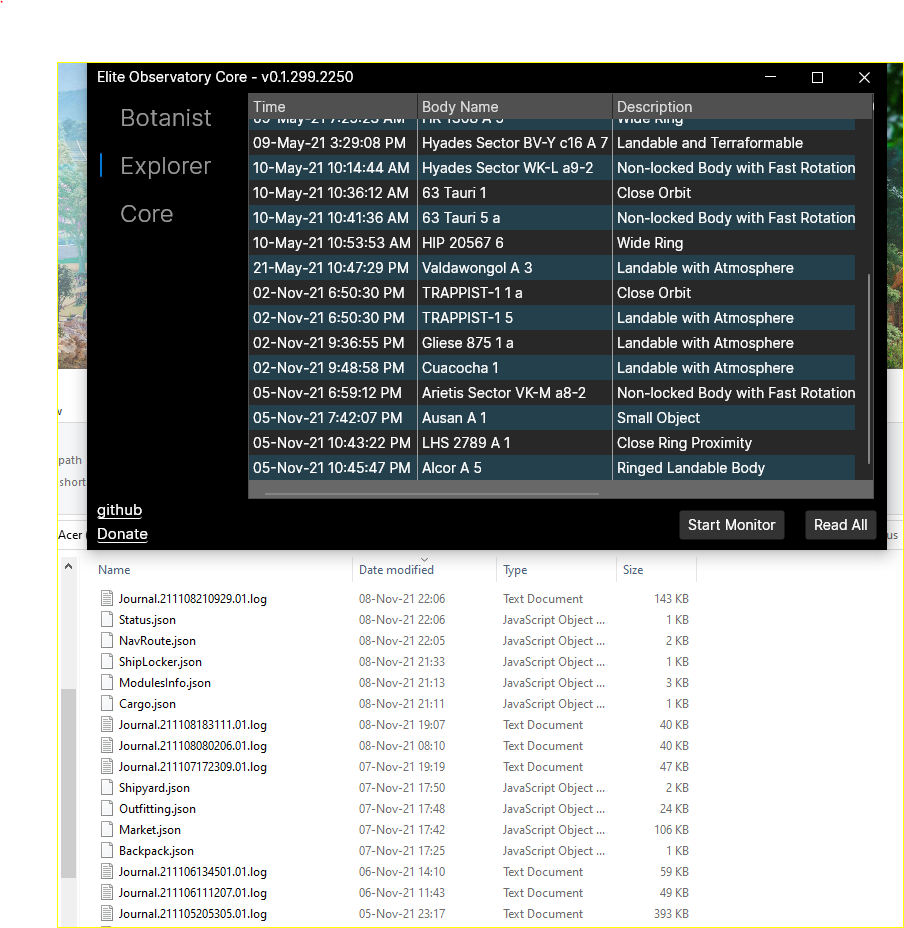This screenshot has width=904, height=928.
Task: Sort by Description column header
Action: 742,107
